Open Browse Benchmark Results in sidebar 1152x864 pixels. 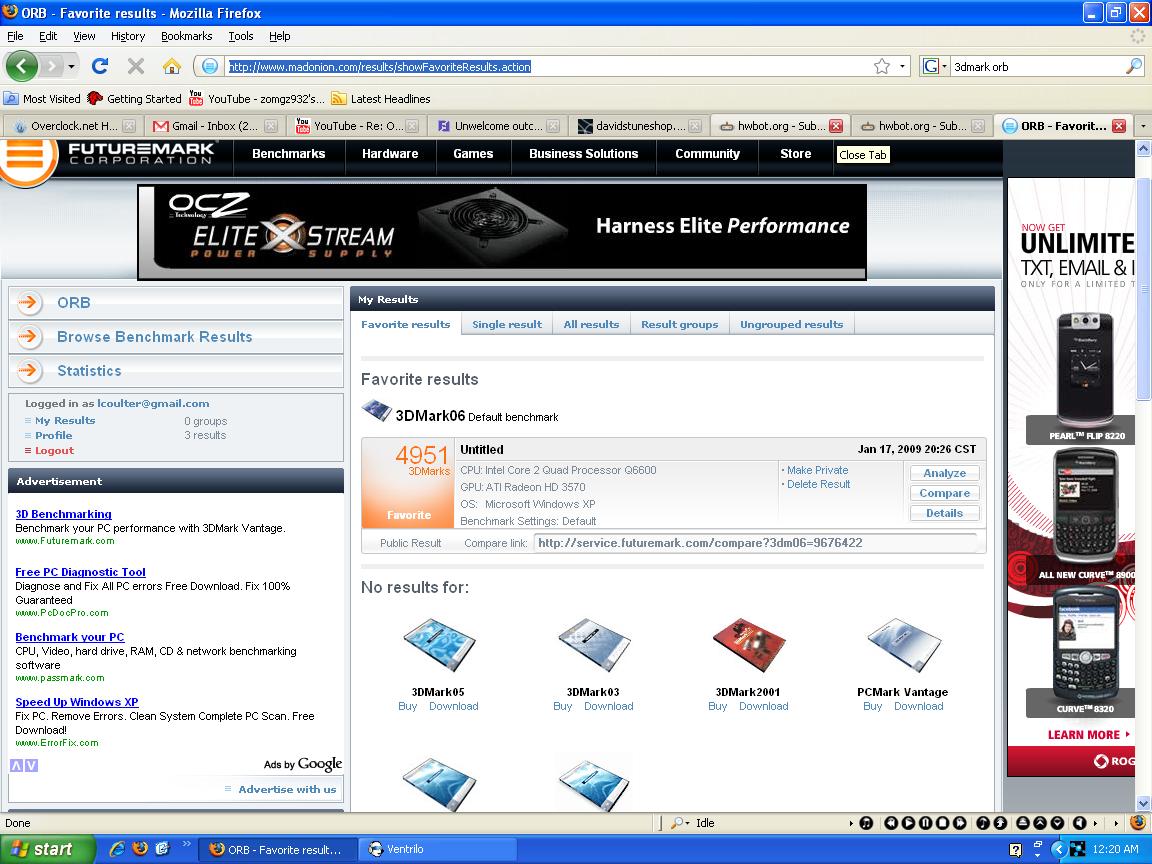click(176, 336)
